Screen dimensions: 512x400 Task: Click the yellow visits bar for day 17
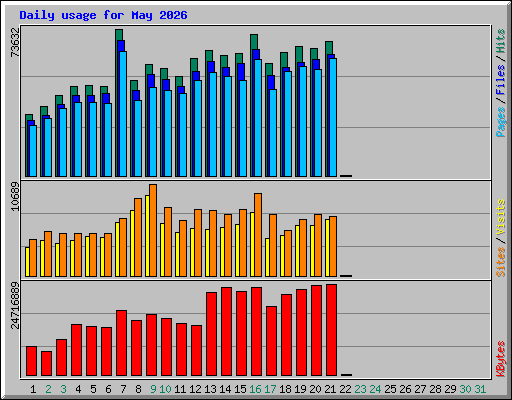pyautogui.click(x=267, y=258)
